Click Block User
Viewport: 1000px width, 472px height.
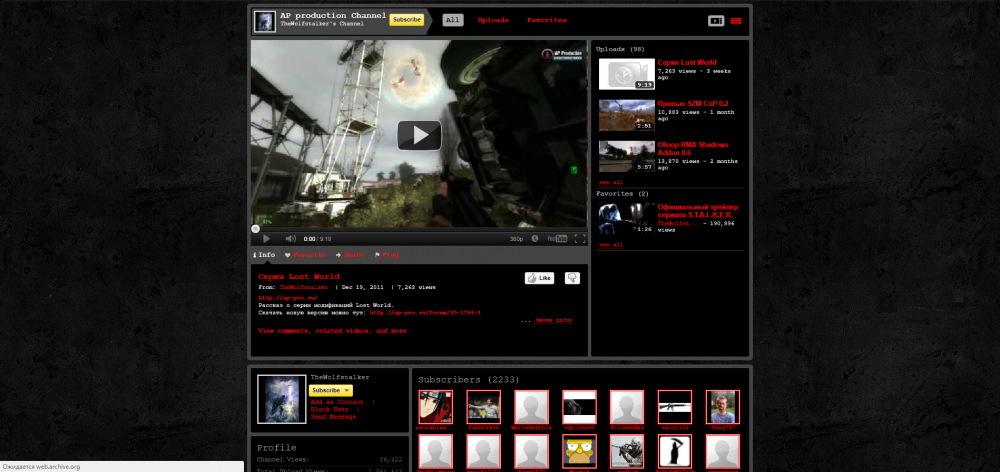click(x=329, y=409)
